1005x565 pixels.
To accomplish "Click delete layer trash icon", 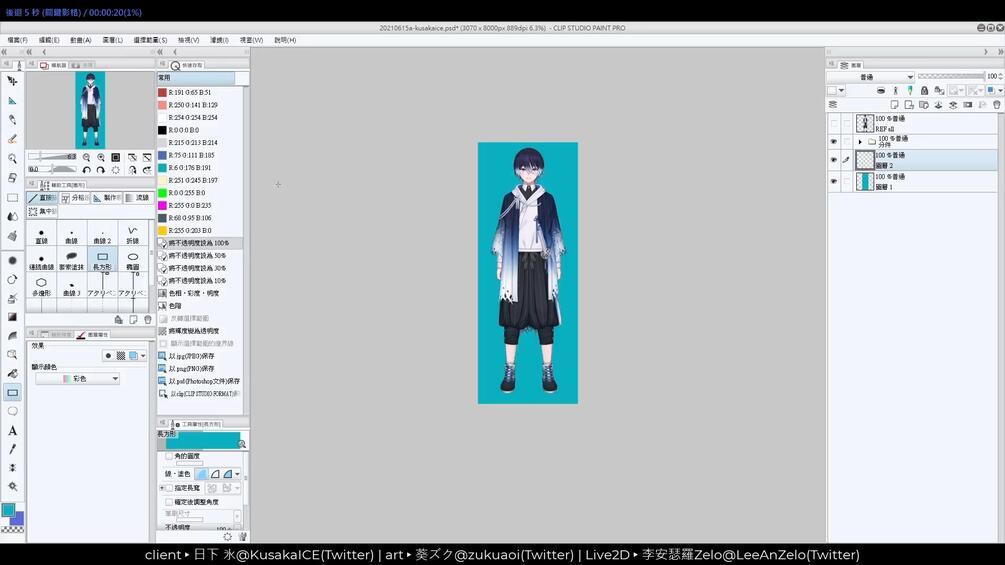I will [x=997, y=104].
